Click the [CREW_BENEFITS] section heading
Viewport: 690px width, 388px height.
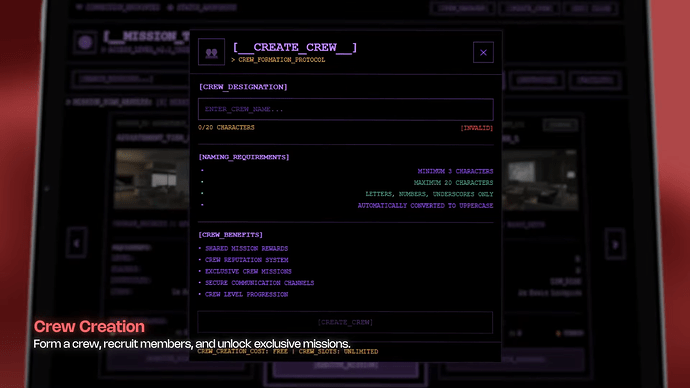pyautogui.click(x=231, y=235)
